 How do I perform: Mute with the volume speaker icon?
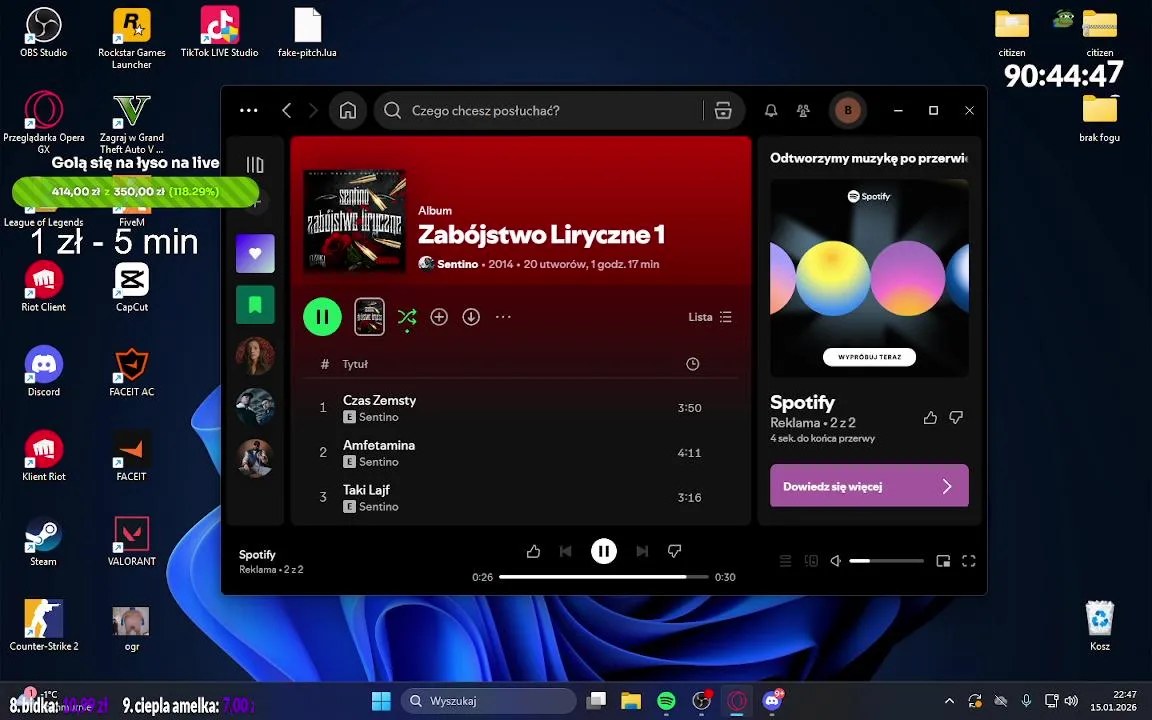click(836, 561)
